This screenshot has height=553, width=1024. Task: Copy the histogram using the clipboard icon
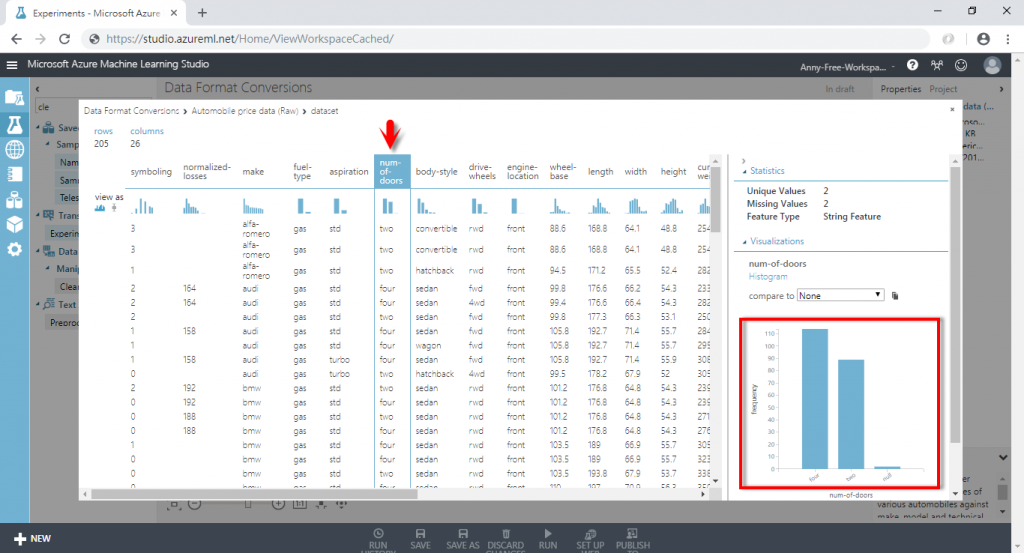click(895, 296)
